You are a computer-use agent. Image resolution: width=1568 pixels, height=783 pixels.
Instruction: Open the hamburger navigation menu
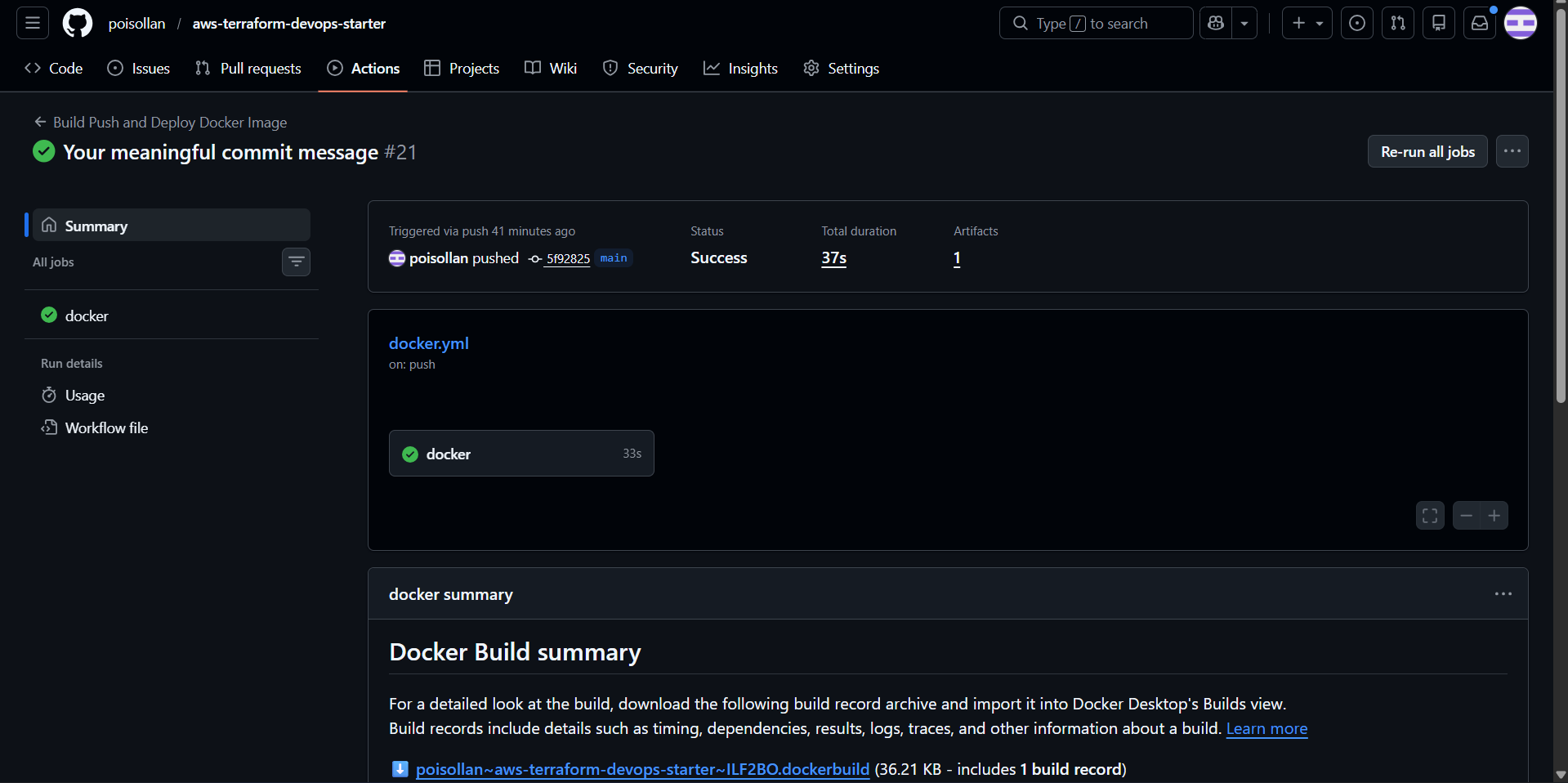coord(31,23)
